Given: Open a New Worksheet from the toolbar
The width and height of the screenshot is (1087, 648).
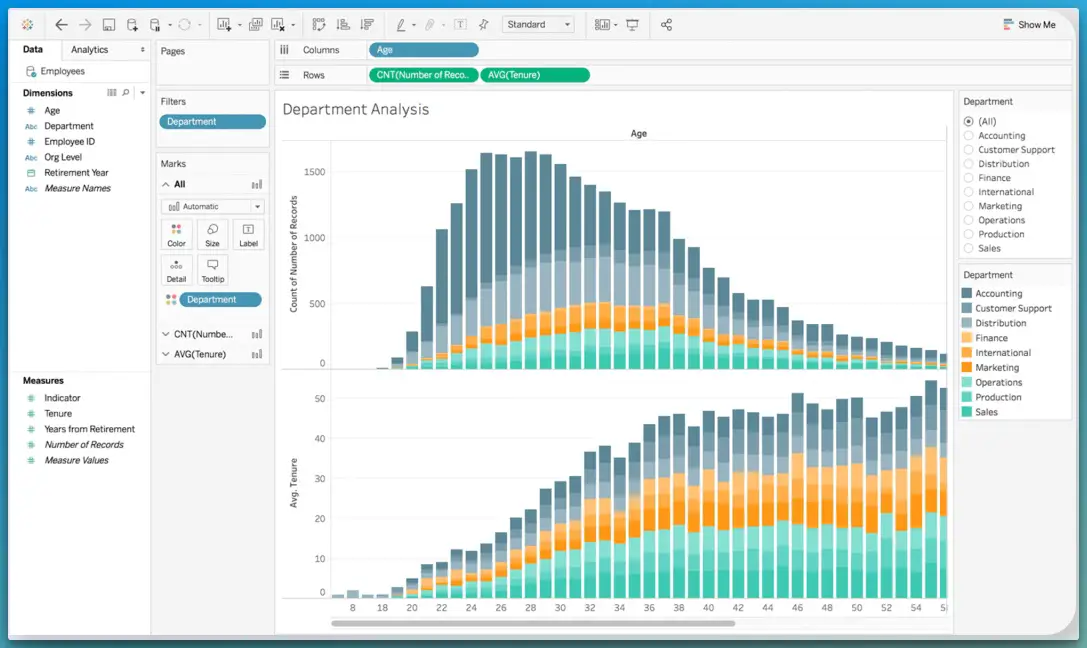Looking at the screenshot, I should point(223,24).
